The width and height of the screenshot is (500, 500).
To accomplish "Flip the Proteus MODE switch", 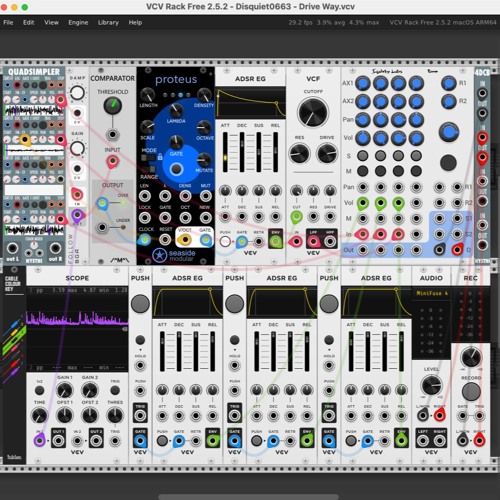I will (149, 157).
